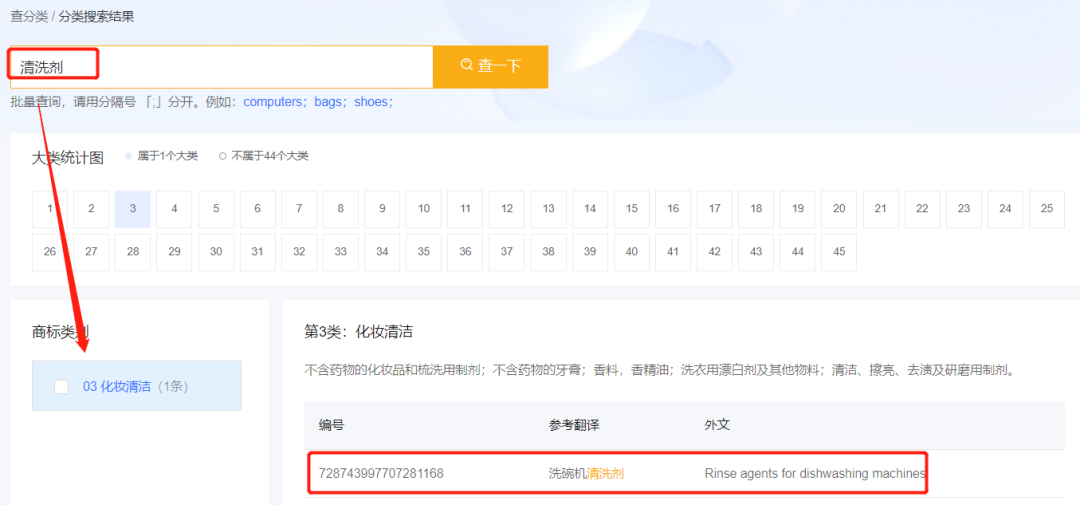1080x505 pixels.
Task: Select class 7 box
Action: (299, 209)
